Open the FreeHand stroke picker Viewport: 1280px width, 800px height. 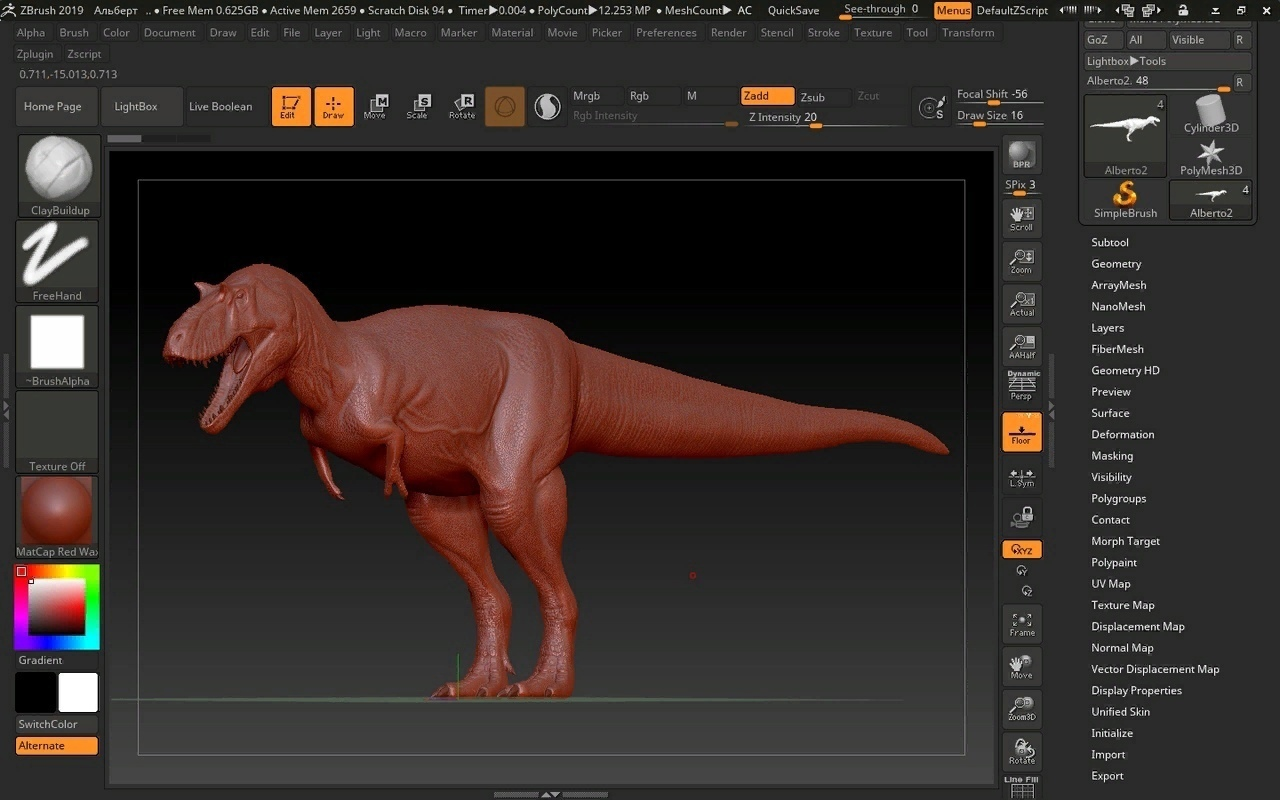57,261
